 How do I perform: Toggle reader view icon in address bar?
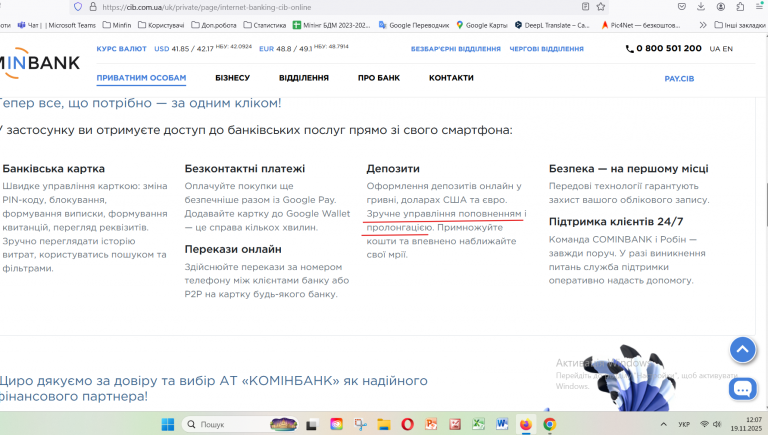(x=585, y=6)
